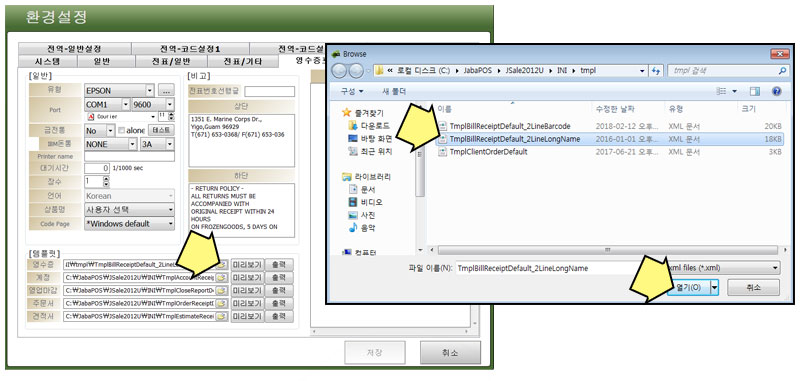Switch to the 시스템 tab

coord(47,62)
